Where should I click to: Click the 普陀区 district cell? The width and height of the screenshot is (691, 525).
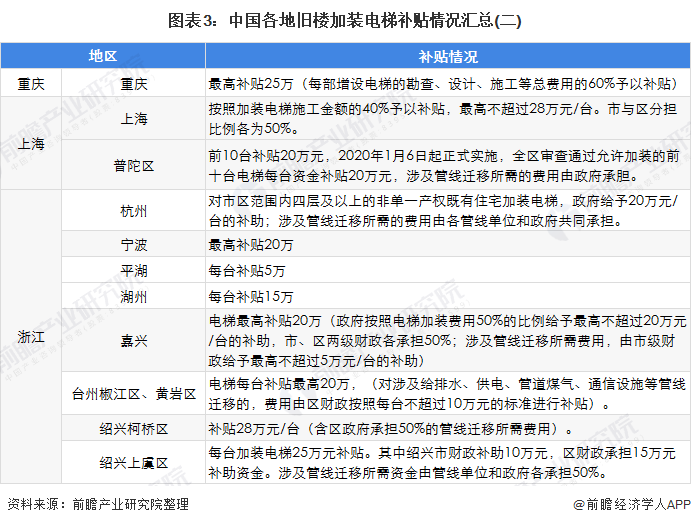coord(134,165)
